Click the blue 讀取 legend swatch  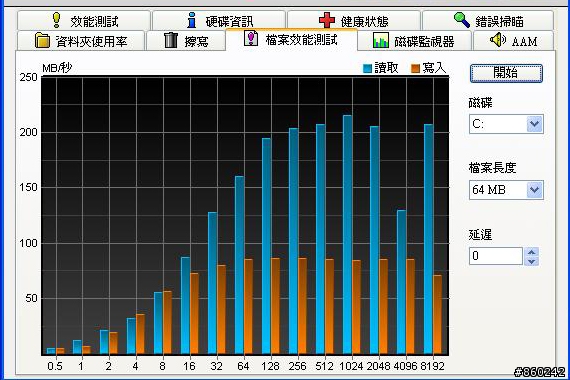point(368,68)
